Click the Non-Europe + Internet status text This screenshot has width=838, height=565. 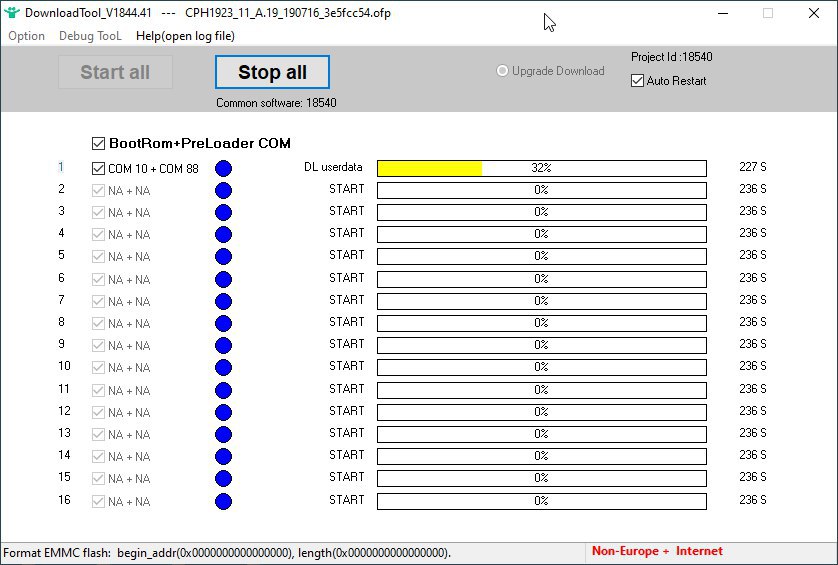click(657, 551)
